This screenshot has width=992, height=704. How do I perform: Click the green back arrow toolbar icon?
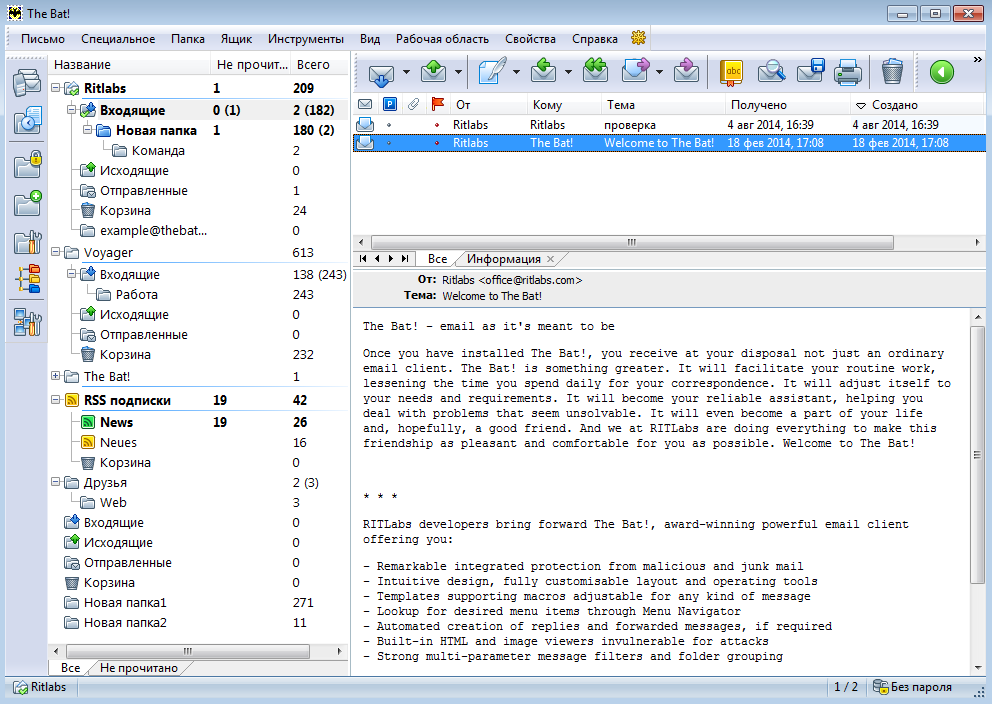[941, 72]
